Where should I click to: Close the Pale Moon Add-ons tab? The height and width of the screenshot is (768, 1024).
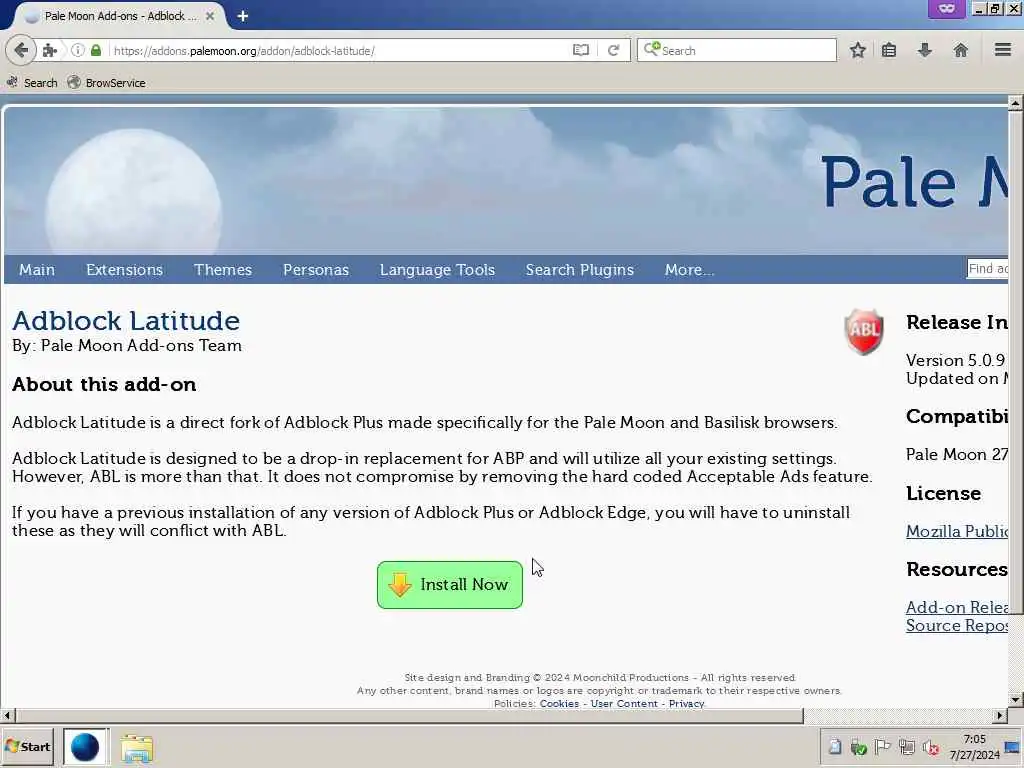(210, 16)
